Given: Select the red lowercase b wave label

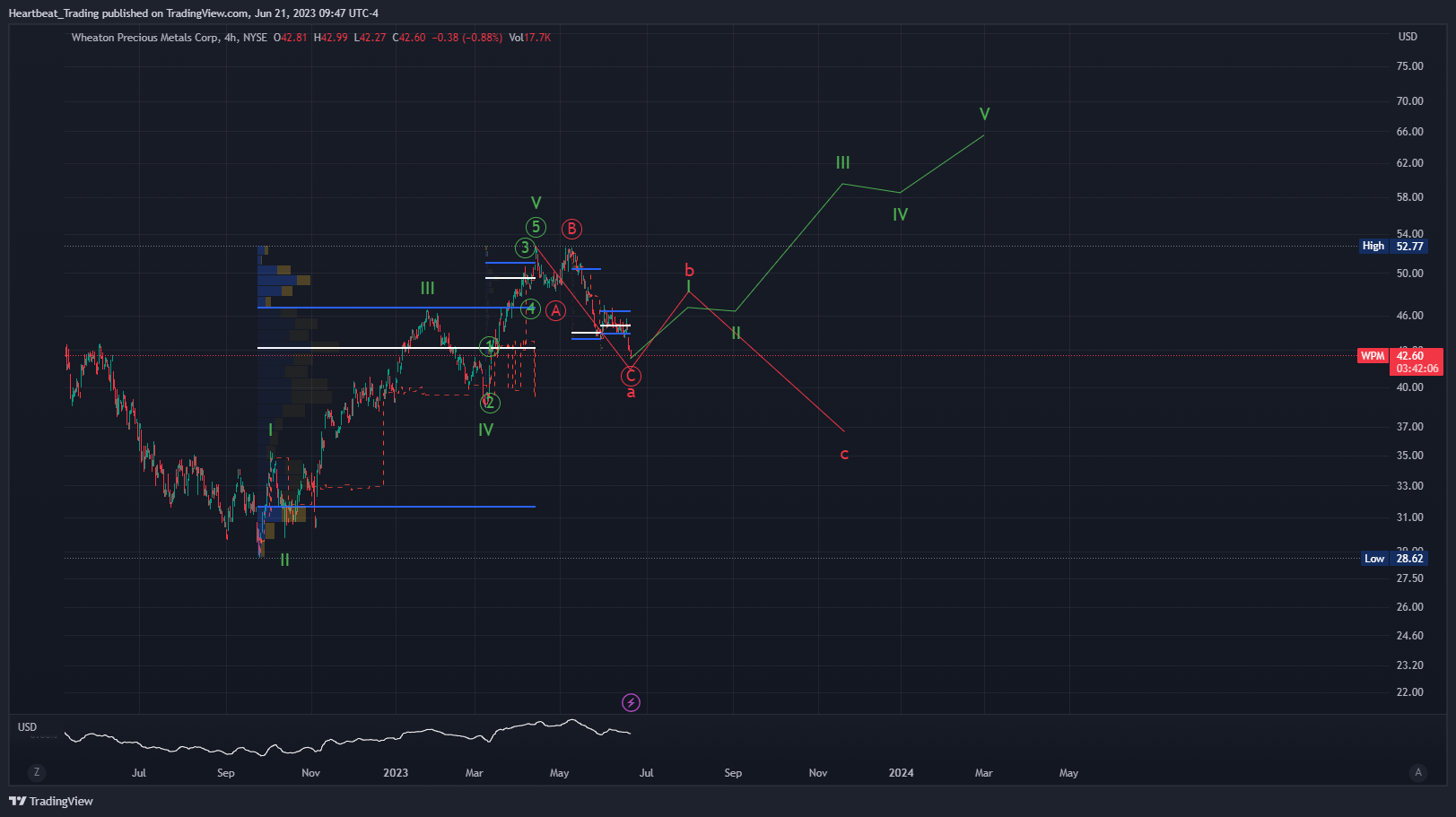Looking at the screenshot, I should click(x=689, y=270).
